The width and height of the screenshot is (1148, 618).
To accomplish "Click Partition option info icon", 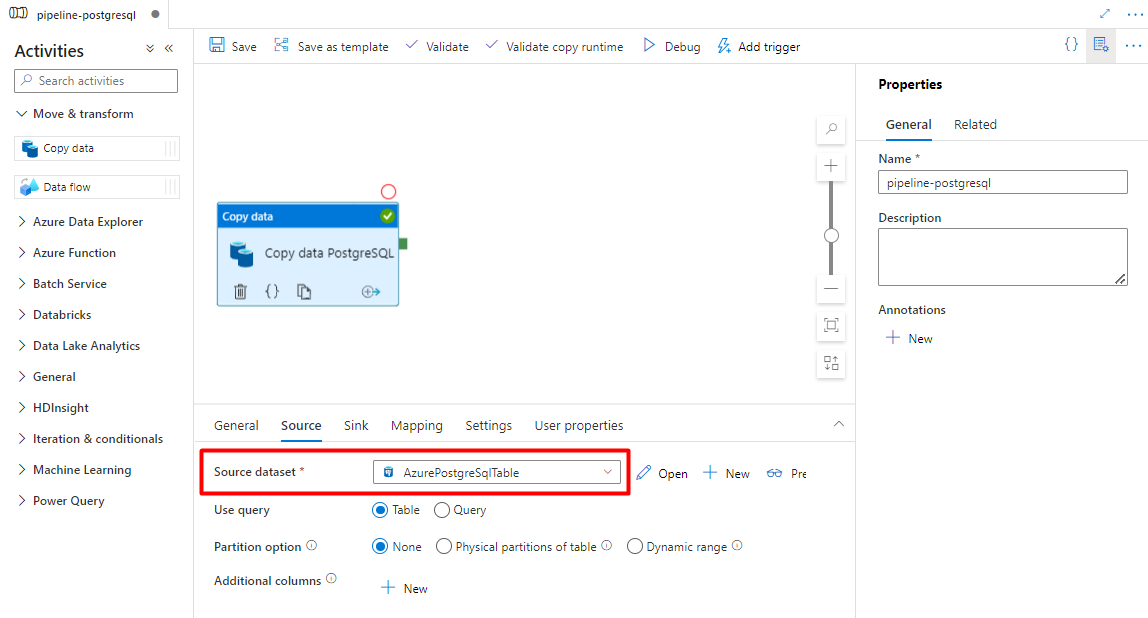I will (x=311, y=546).
